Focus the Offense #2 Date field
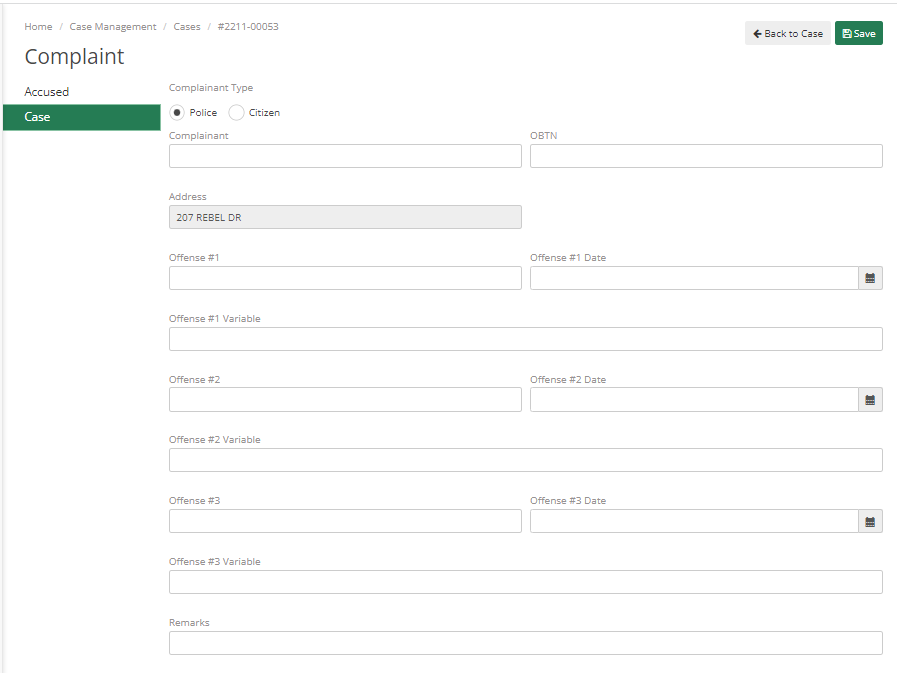897x673 pixels. (x=694, y=400)
